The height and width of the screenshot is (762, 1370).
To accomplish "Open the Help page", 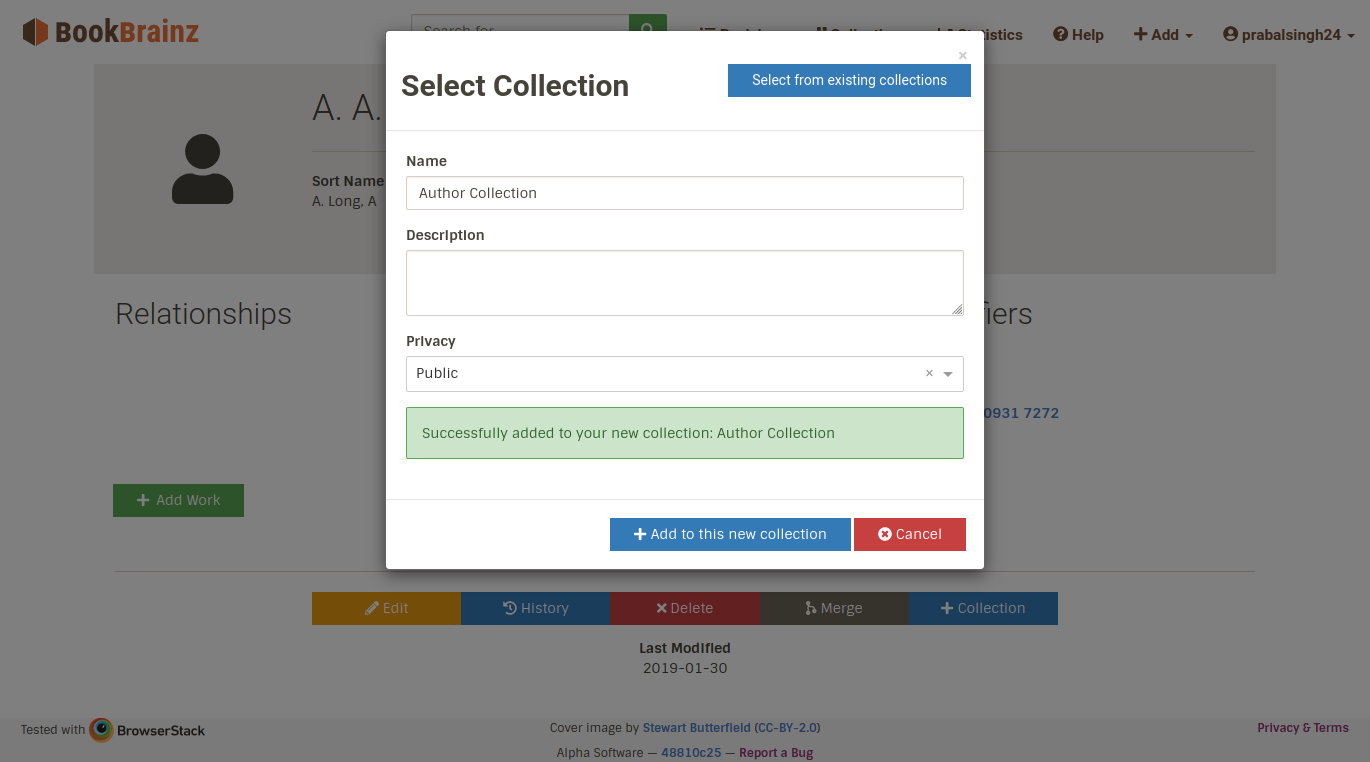I will click(1078, 35).
